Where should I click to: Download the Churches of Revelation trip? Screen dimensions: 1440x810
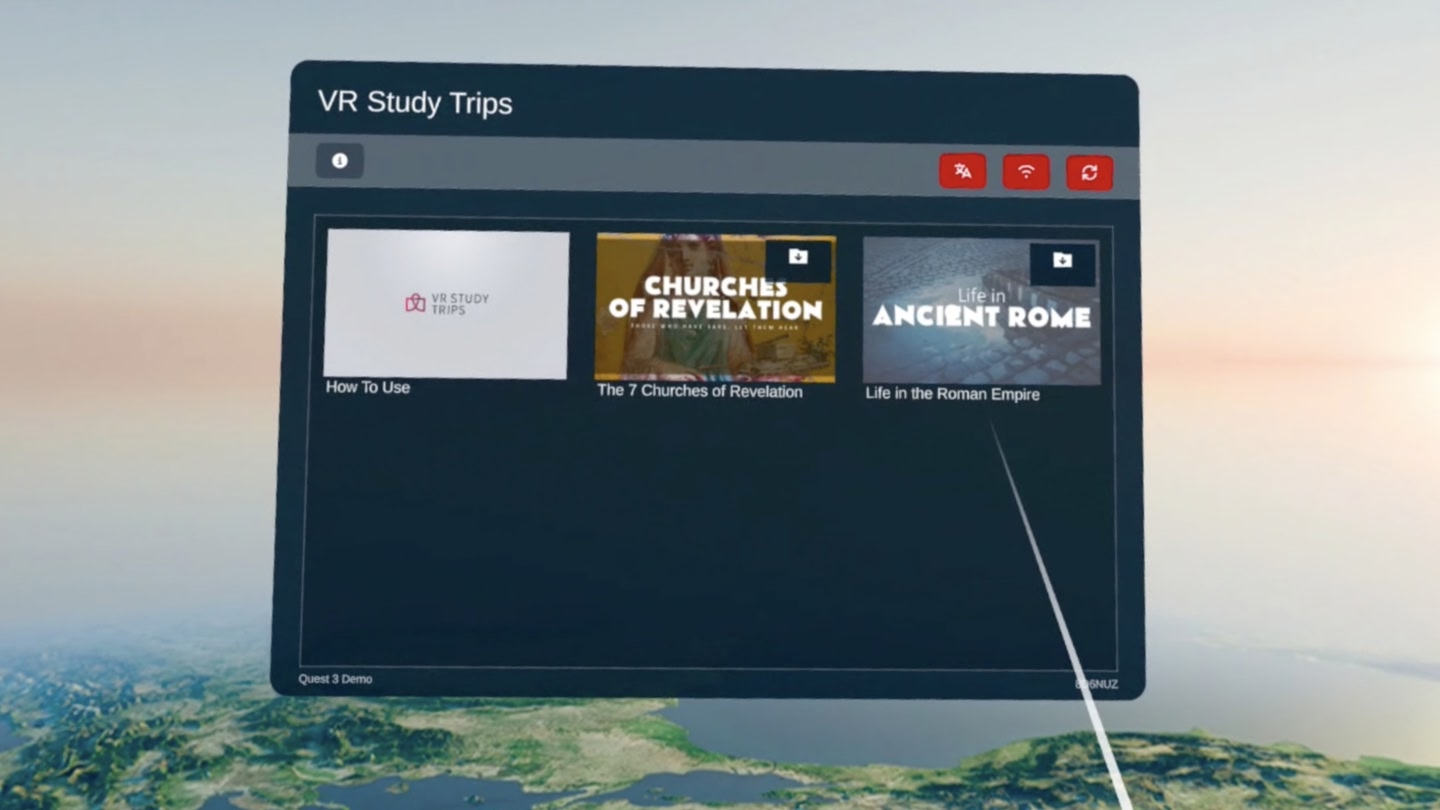click(x=798, y=259)
